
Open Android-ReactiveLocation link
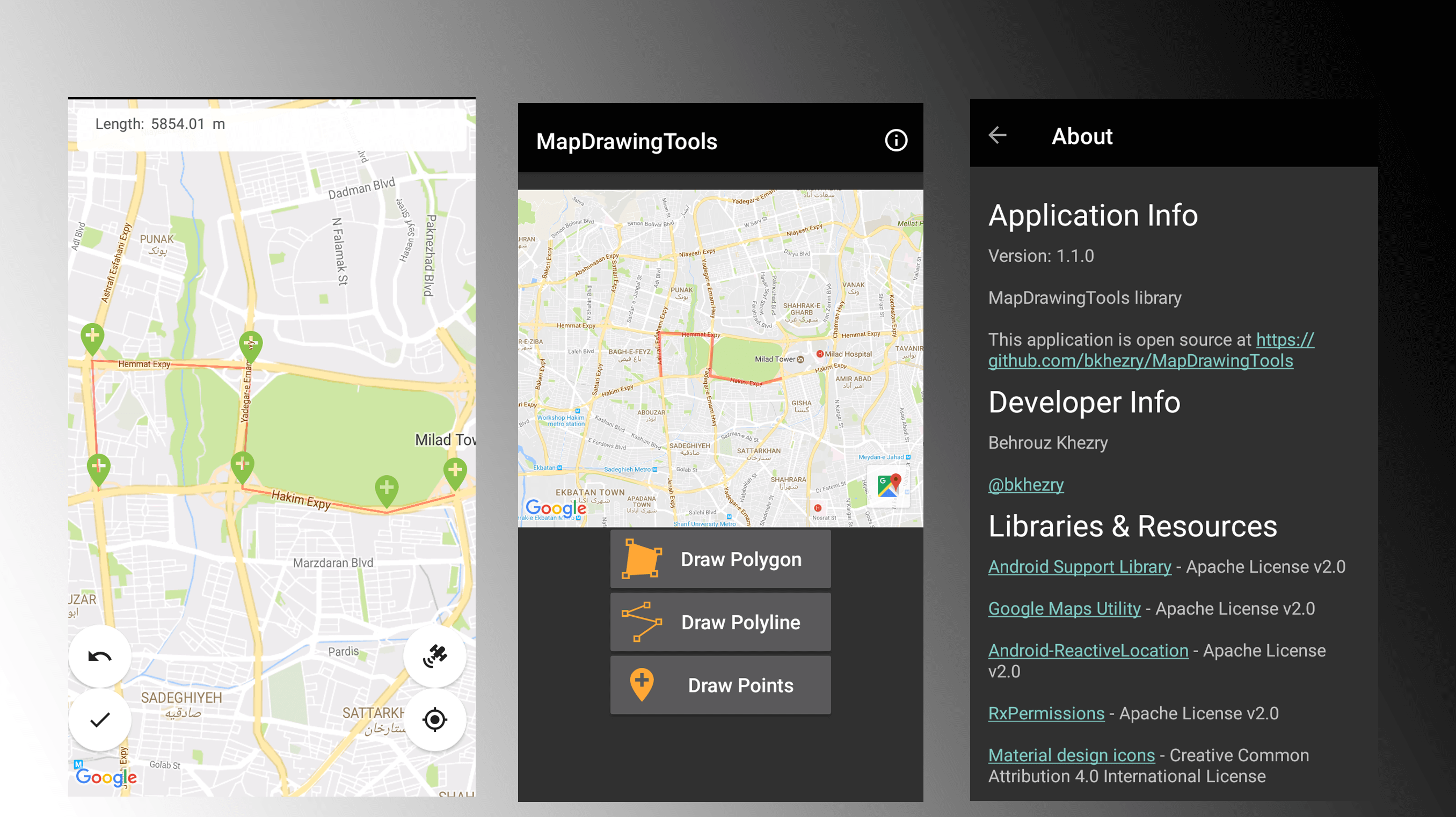click(1088, 650)
